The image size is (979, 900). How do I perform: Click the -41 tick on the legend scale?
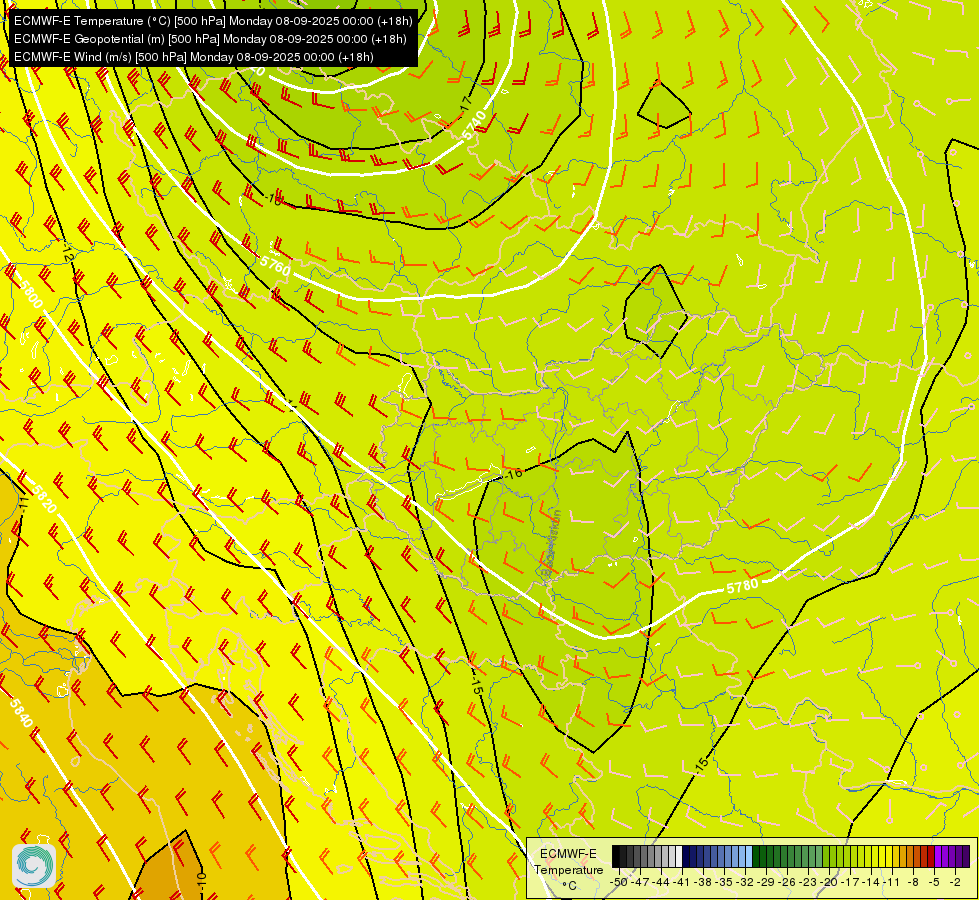click(x=682, y=882)
